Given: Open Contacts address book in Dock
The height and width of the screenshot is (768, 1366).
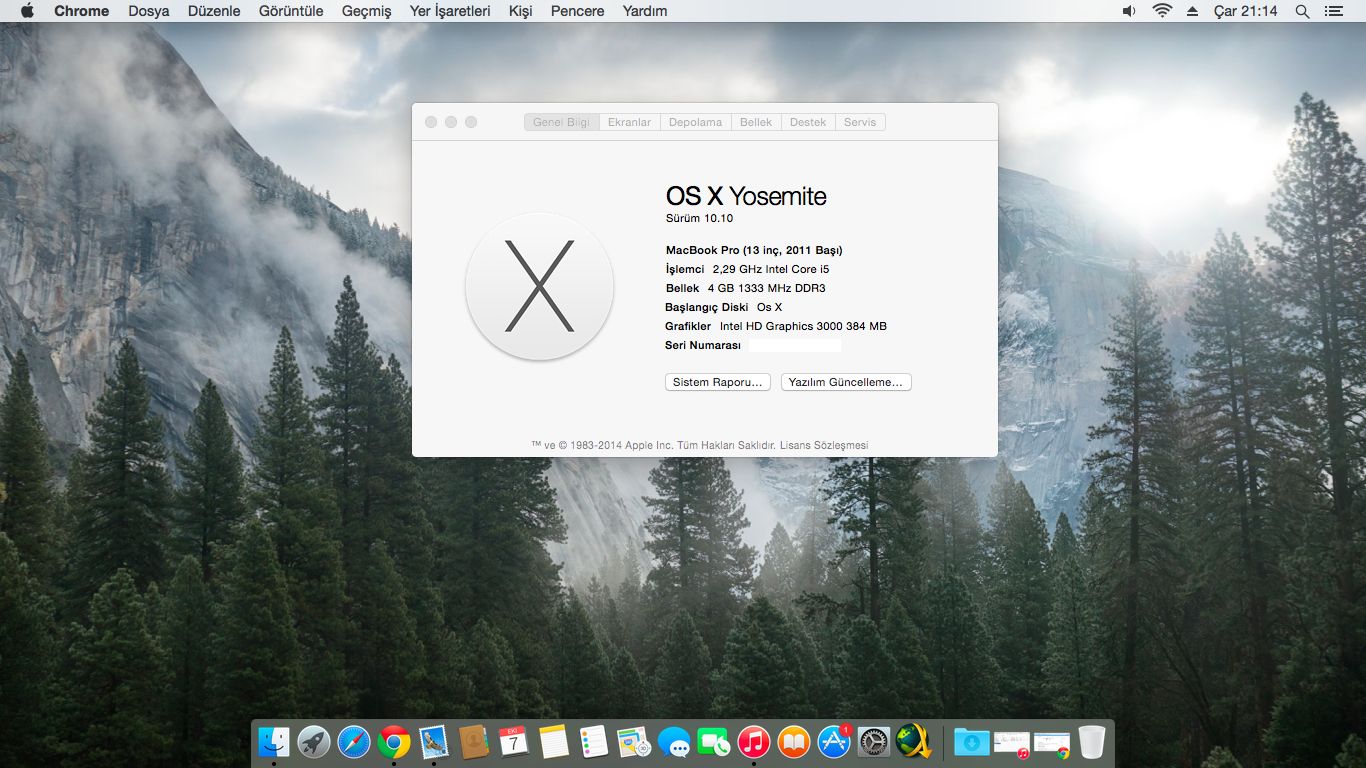Looking at the screenshot, I should [473, 742].
